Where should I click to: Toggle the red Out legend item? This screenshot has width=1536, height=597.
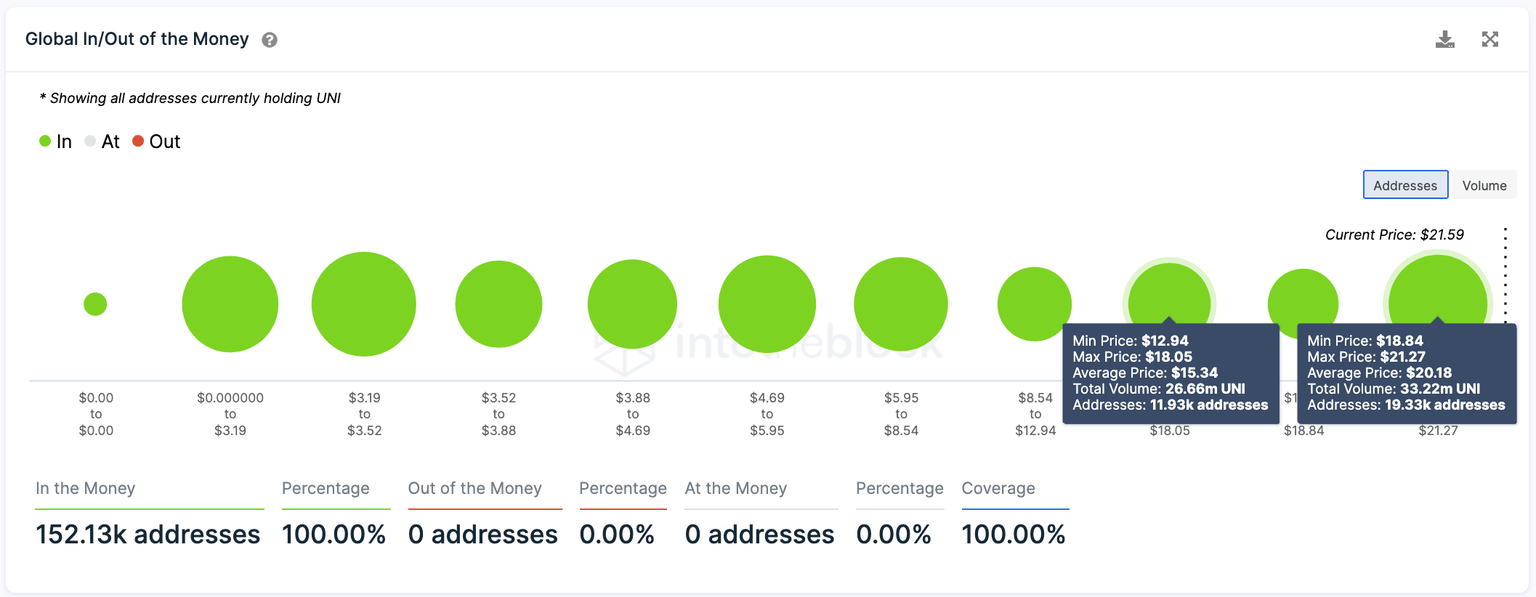coord(156,142)
